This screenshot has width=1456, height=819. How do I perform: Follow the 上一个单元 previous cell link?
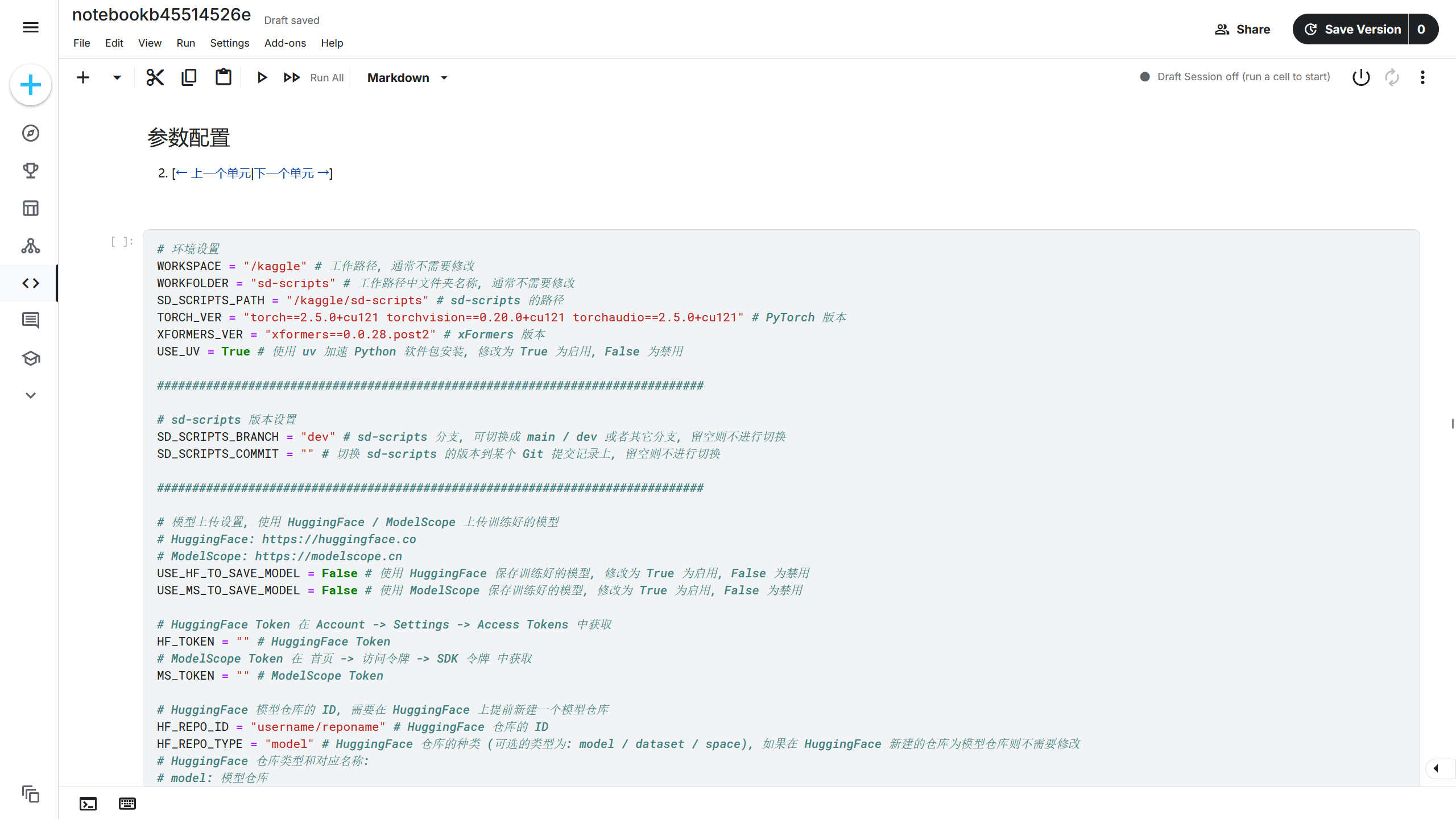tap(214, 173)
